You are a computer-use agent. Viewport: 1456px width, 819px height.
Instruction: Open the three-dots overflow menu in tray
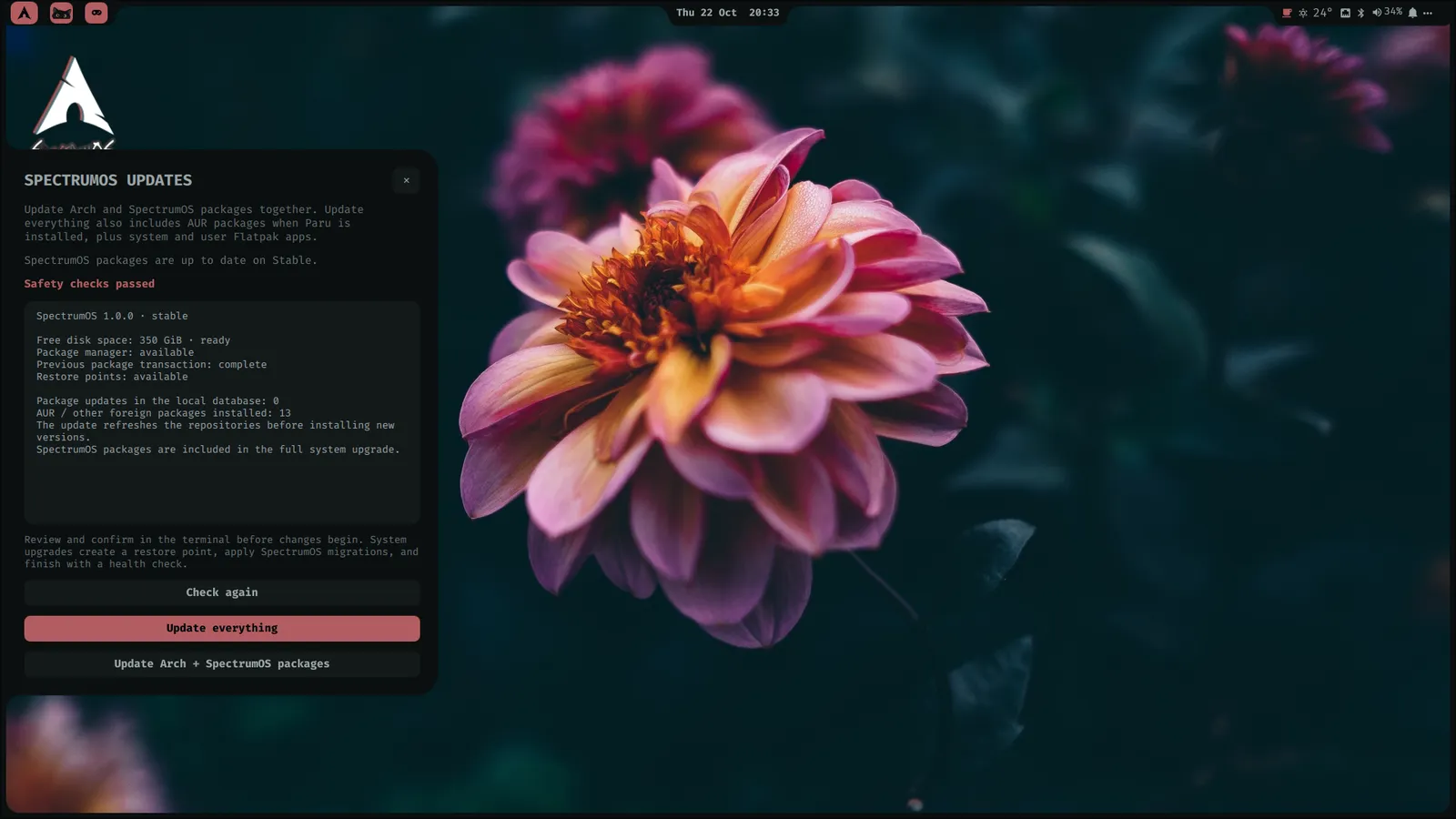click(1428, 13)
